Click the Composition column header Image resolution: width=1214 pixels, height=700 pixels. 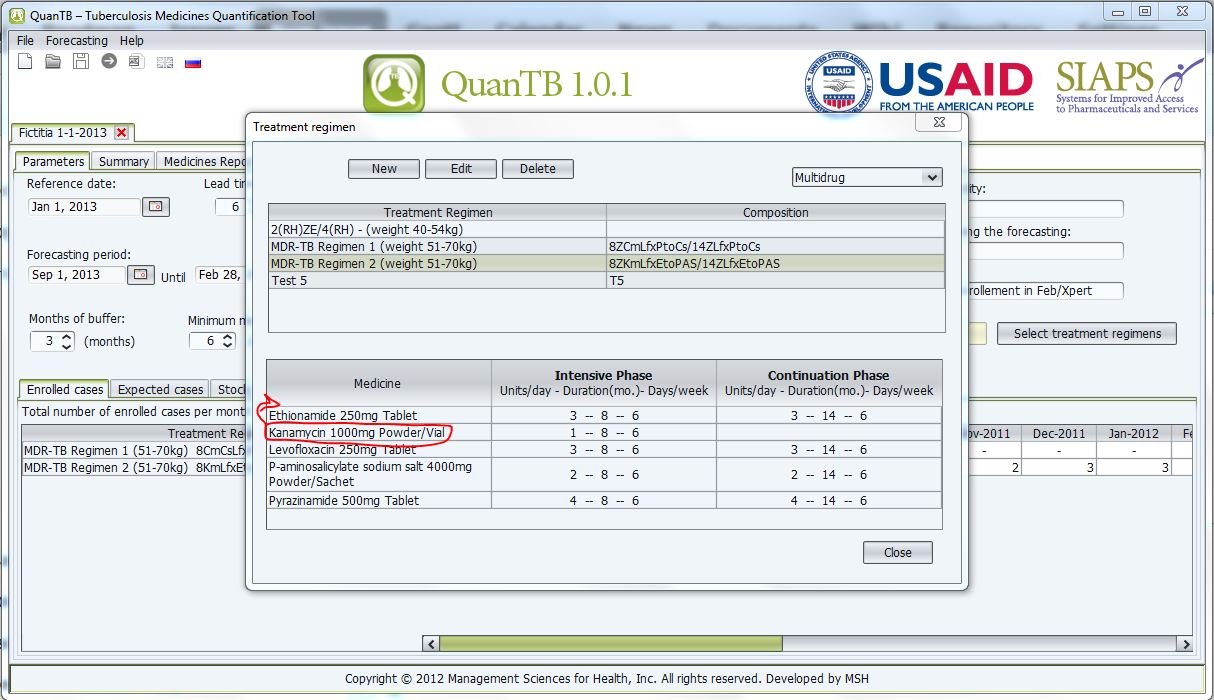pyautogui.click(x=775, y=212)
